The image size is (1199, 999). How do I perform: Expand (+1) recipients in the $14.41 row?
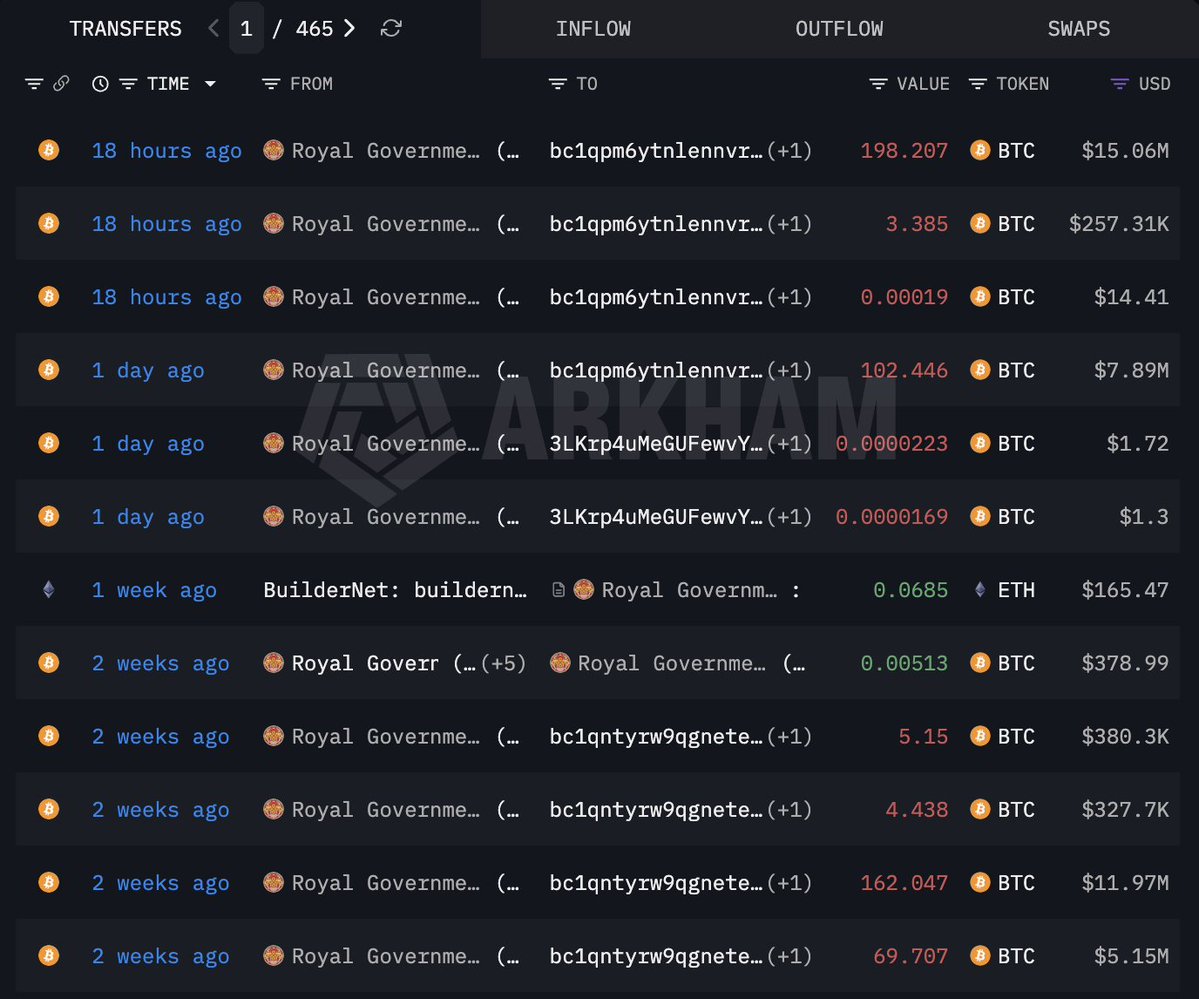789,298
